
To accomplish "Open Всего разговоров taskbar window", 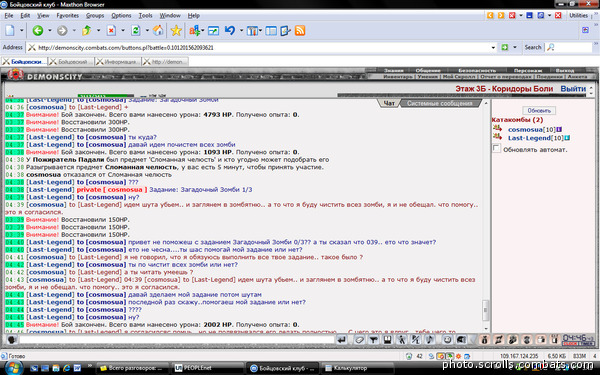I will 132,368.
